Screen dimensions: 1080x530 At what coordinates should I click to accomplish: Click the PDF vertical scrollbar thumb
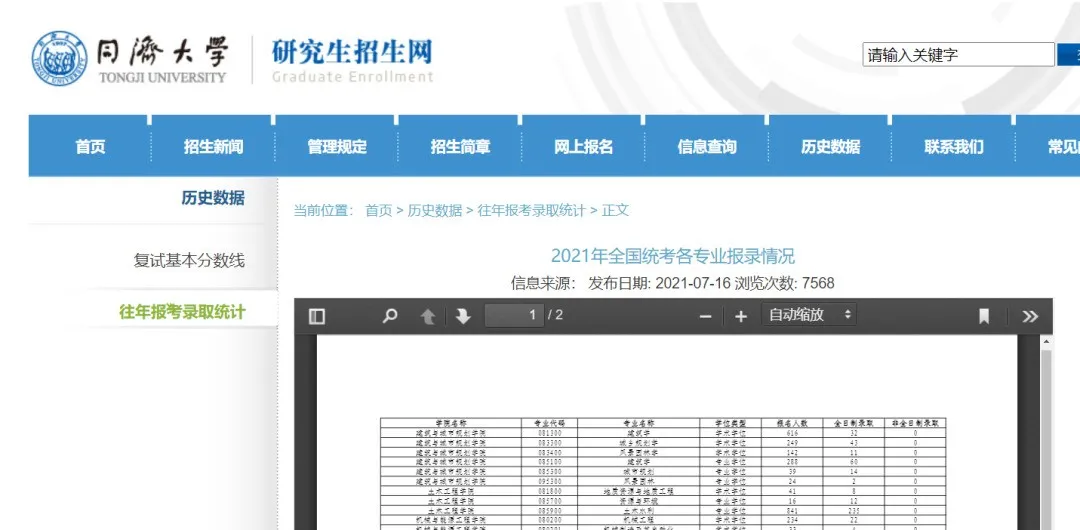point(1046,441)
